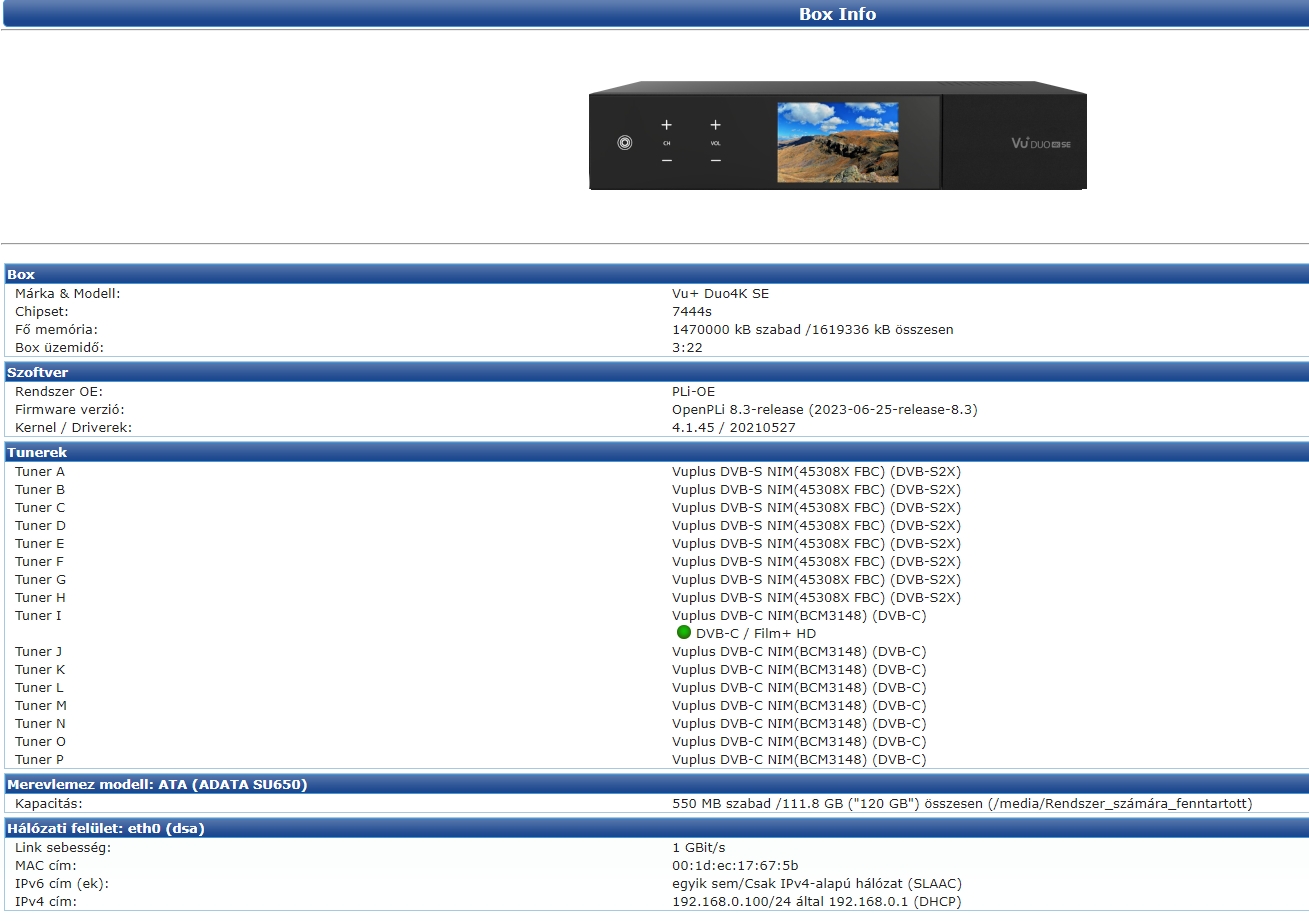This screenshot has width=1309, height=921.
Task: Select the Szoftver section header
Action: 656,372
